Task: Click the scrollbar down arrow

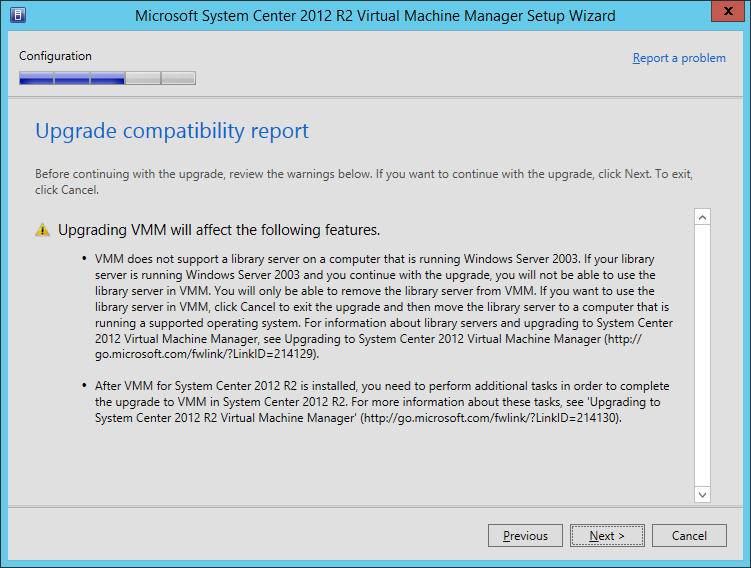Action: pyautogui.click(x=702, y=495)
